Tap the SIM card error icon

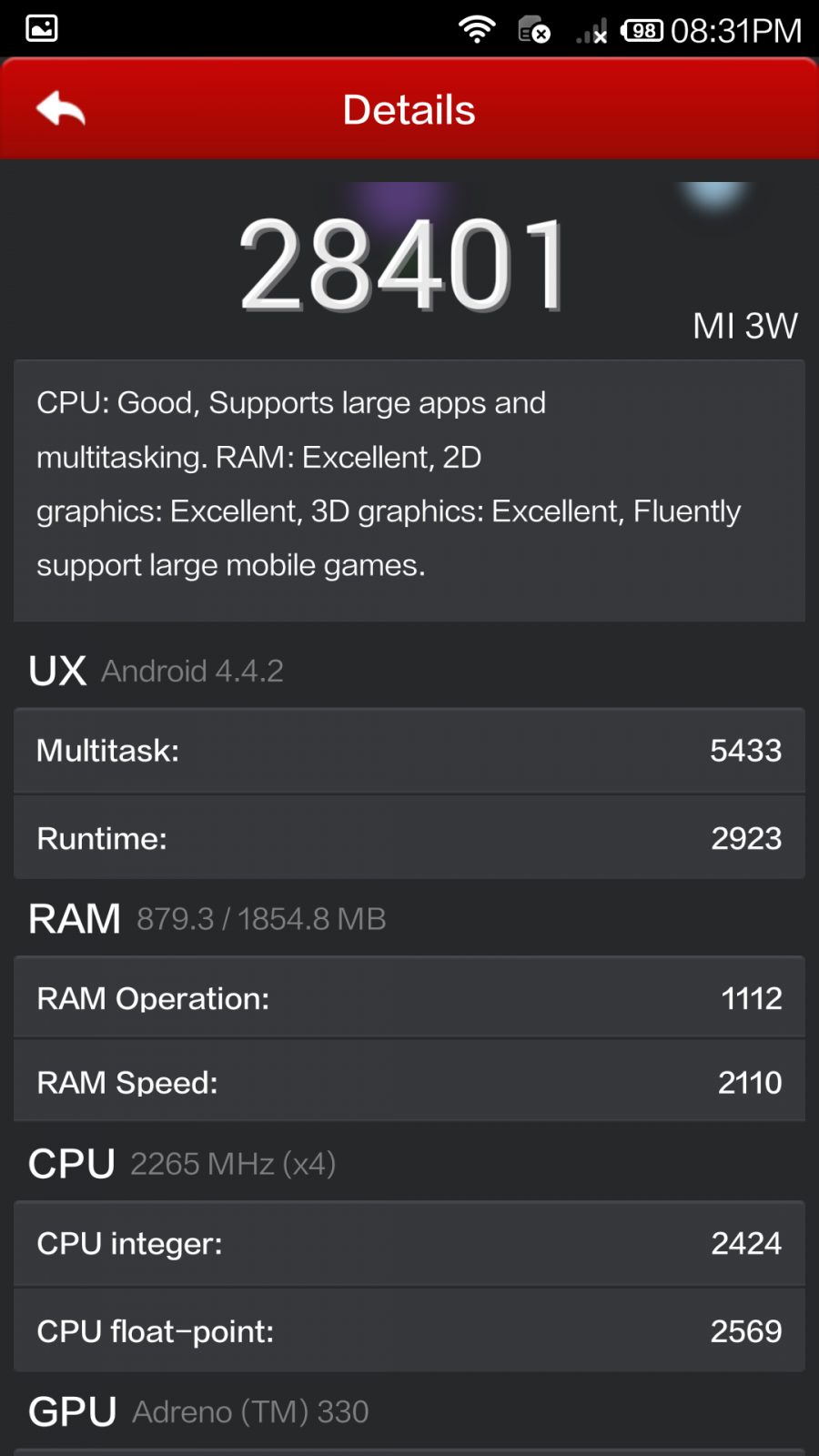pyautogui.click(x=534, y=31)
